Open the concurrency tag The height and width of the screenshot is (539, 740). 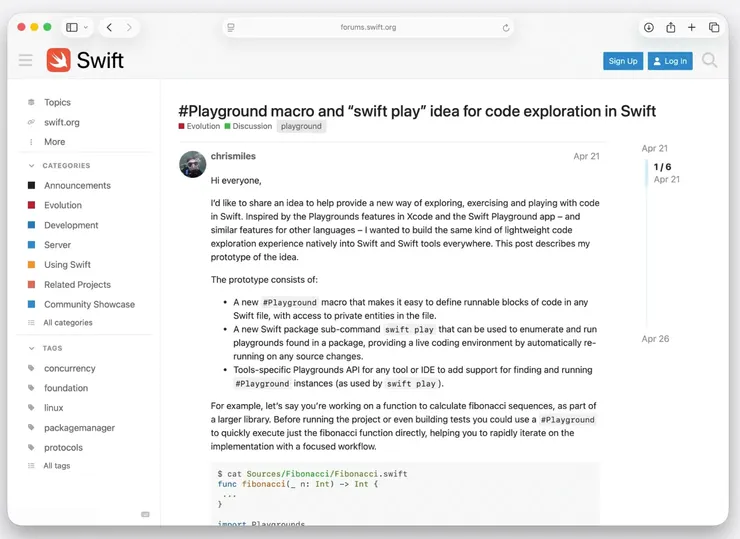pyautogui.click(x=69, y=368)
